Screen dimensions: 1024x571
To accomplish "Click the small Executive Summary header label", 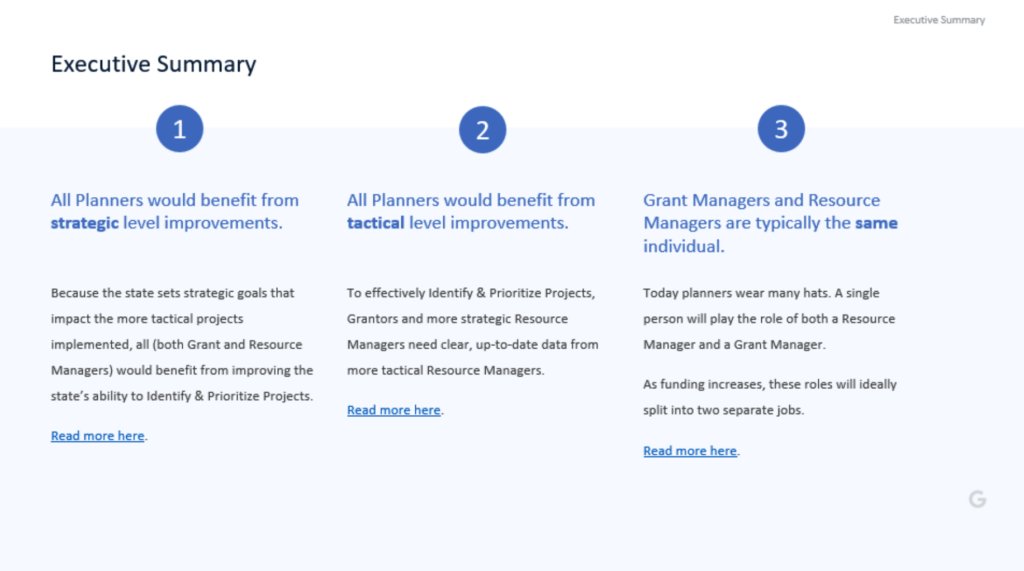I will pyautogui.click(x=938, y=20).
